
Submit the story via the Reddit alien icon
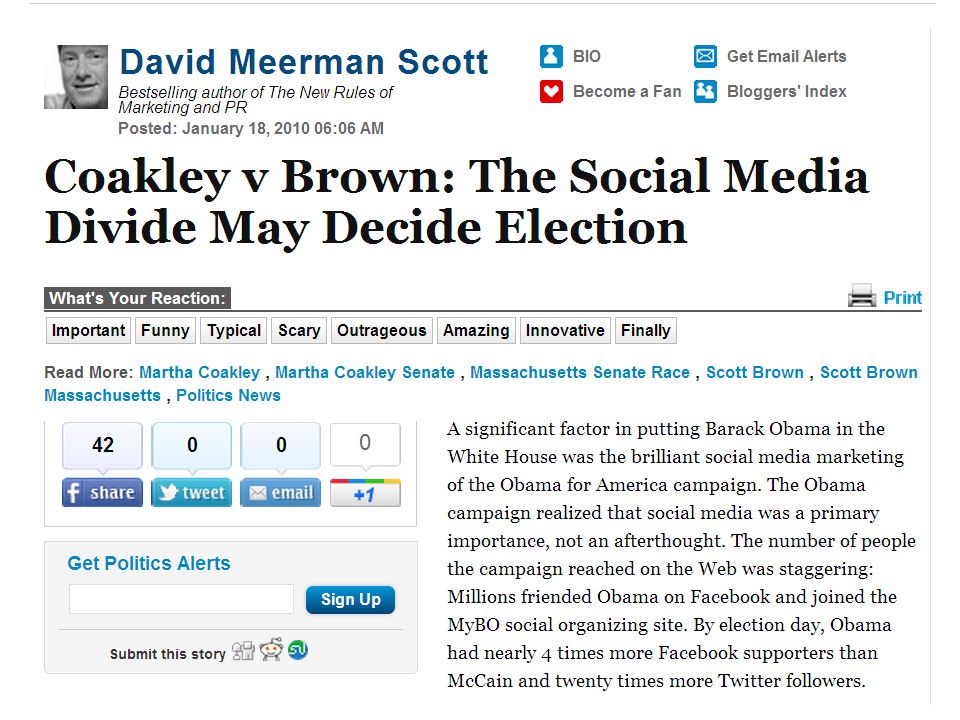coord(271,650)
